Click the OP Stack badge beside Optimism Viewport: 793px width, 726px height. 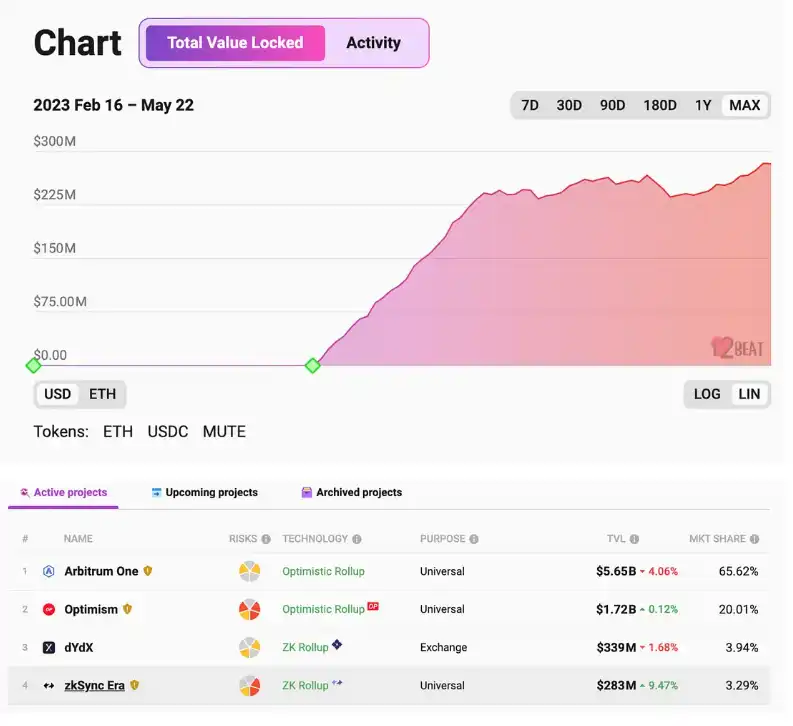click(373, 606)
